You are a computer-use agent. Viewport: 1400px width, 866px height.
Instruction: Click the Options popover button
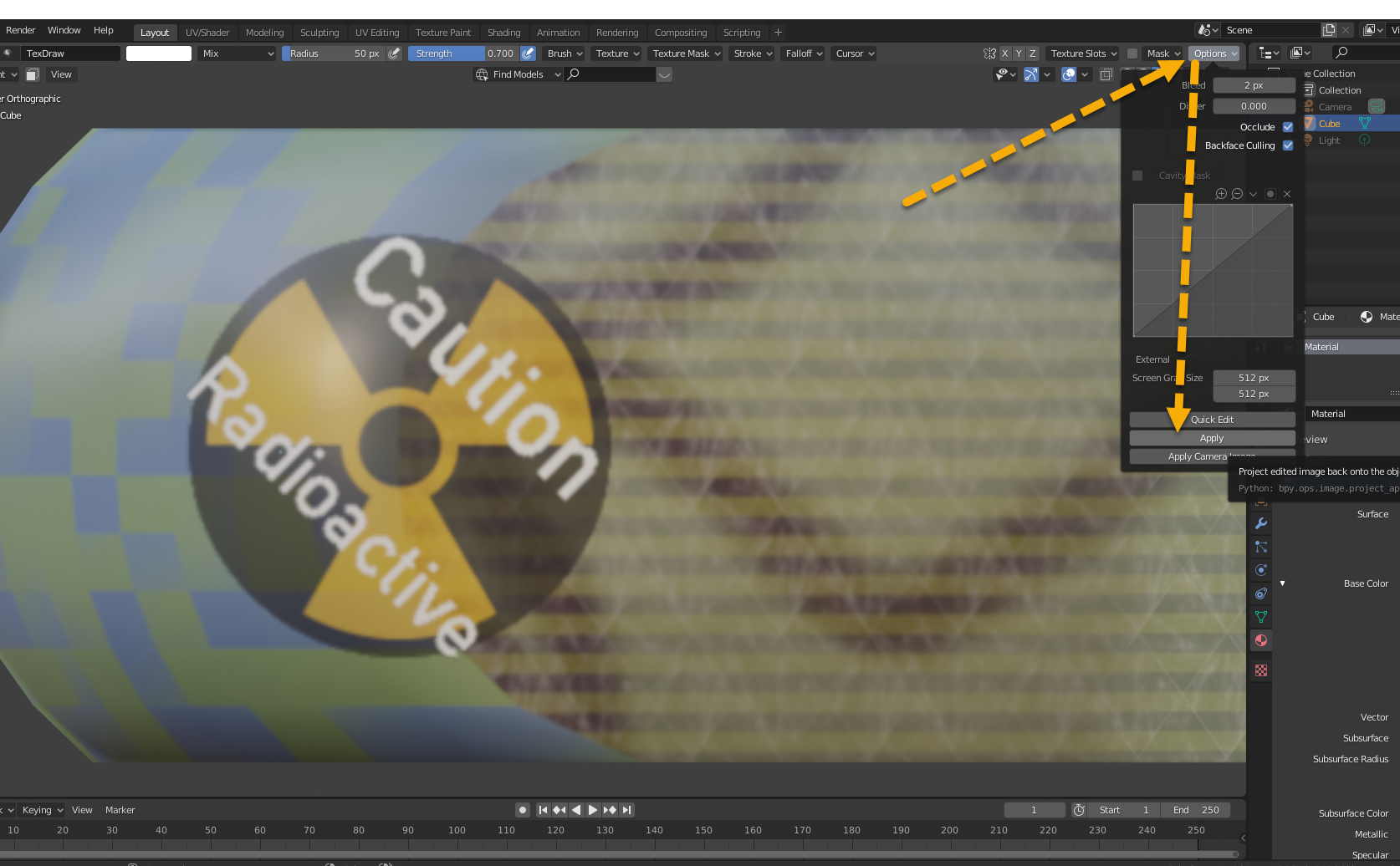[1214, 53]
